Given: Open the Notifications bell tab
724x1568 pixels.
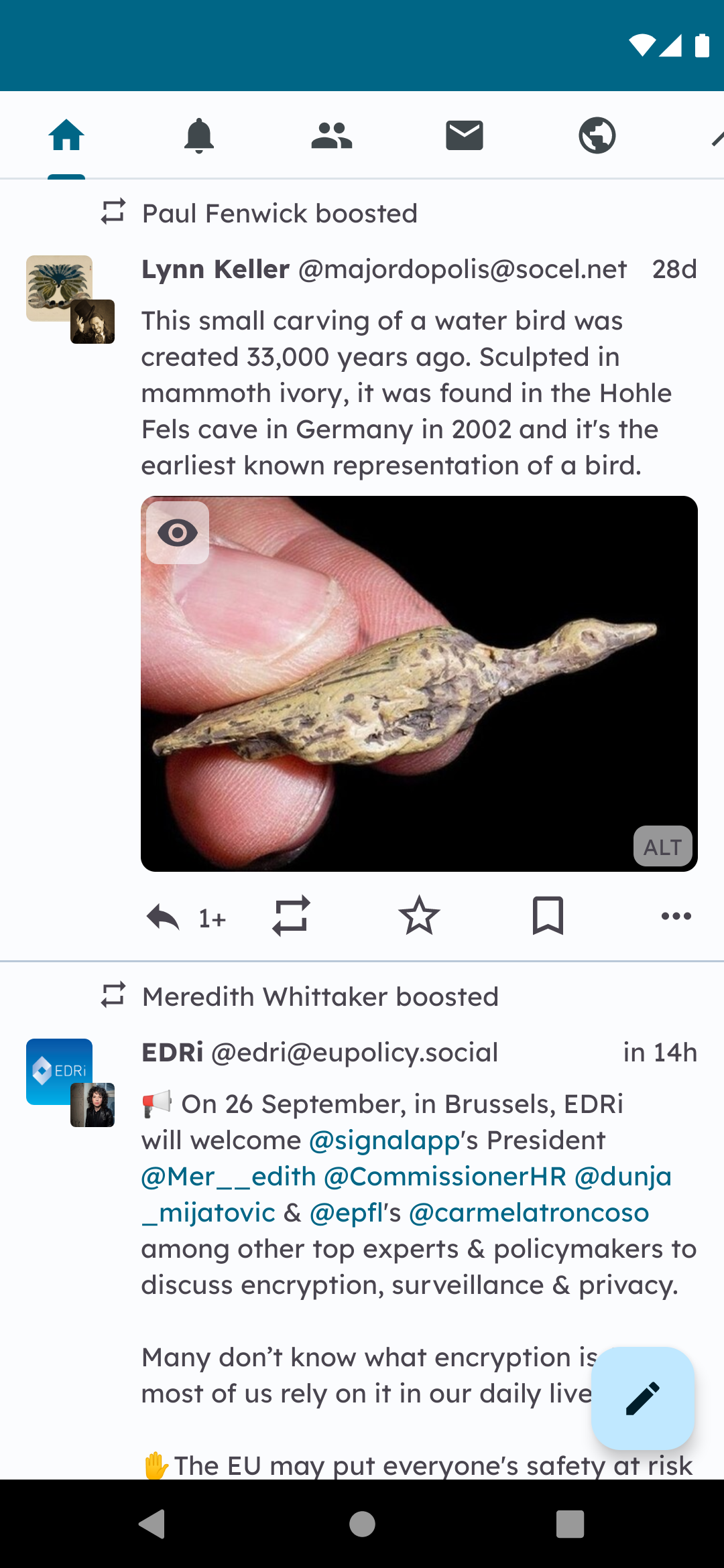Looking at the screenshot, I should click(x=199, y=135).
